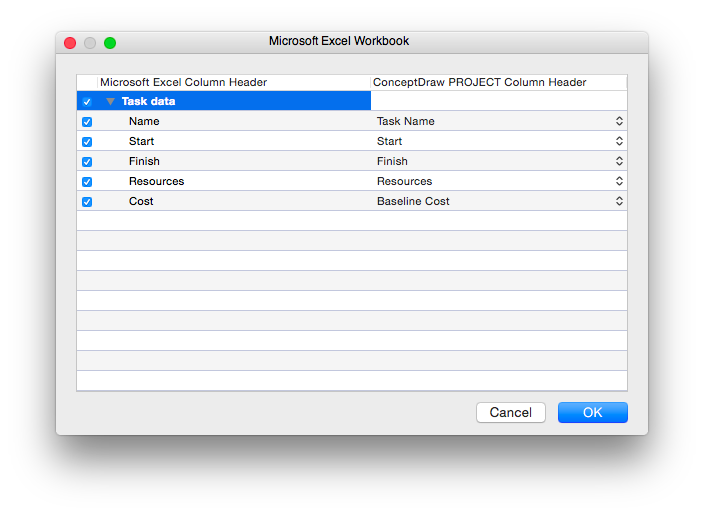
Task: Toggle the Task data group checkbox
Action: pos(87,102)
